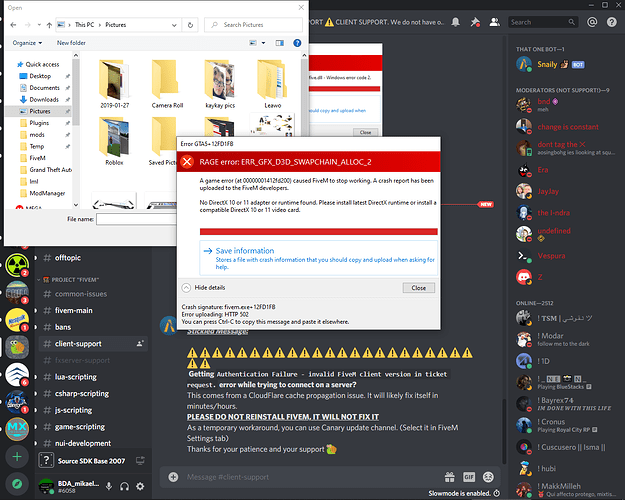Open the bans channel

point(63,327)
